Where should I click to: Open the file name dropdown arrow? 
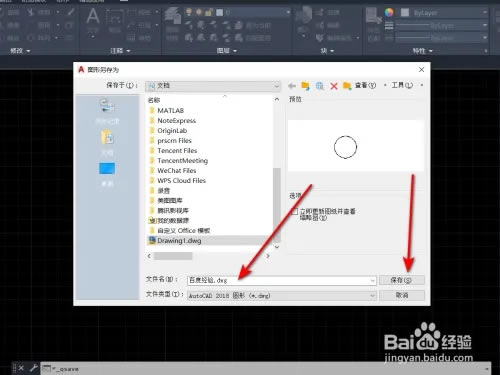(372, 281)
